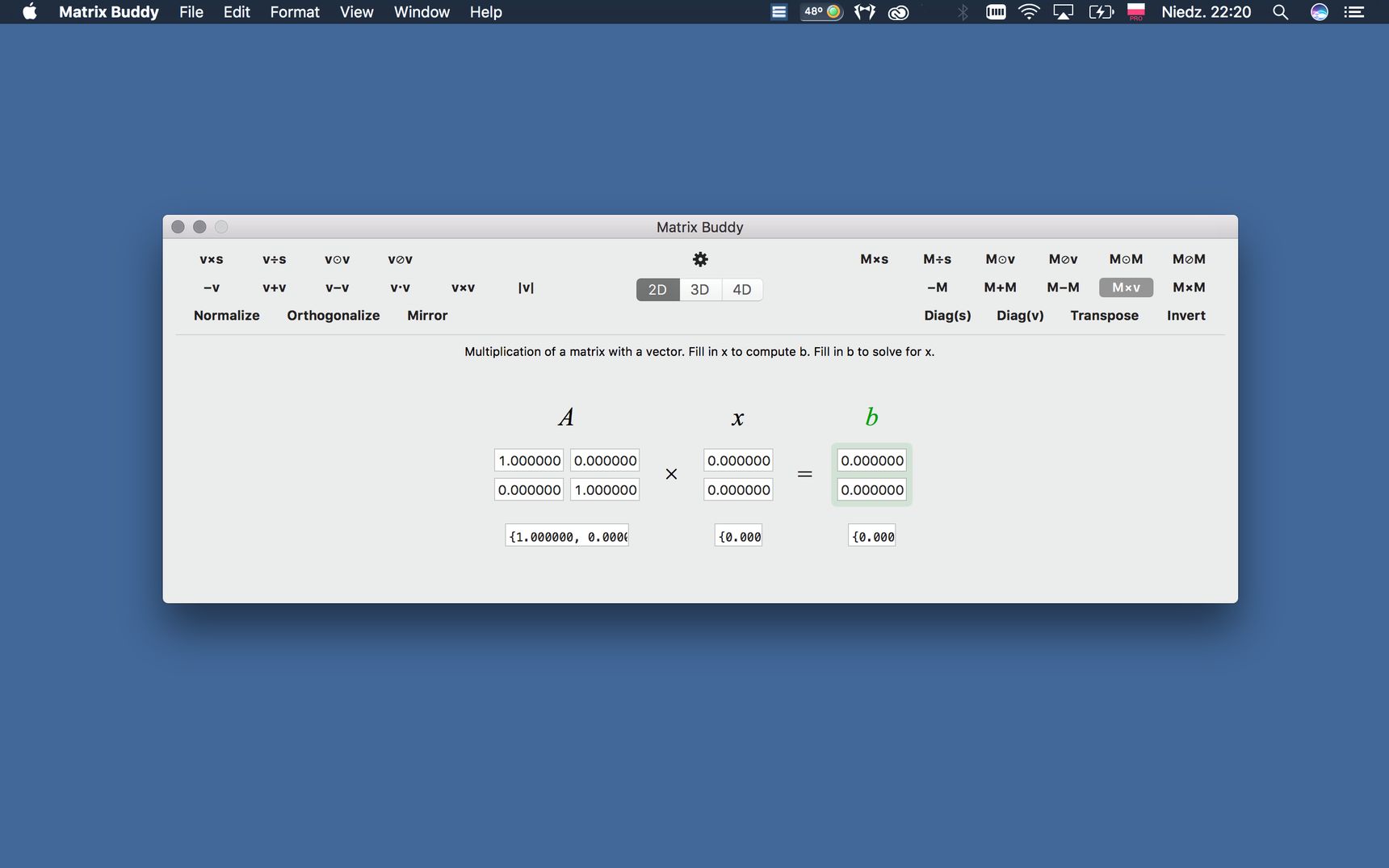This screenshot has width=1389, height=868.
Task: Click matrix A bottom-left cell
Action: coord(530,490)
